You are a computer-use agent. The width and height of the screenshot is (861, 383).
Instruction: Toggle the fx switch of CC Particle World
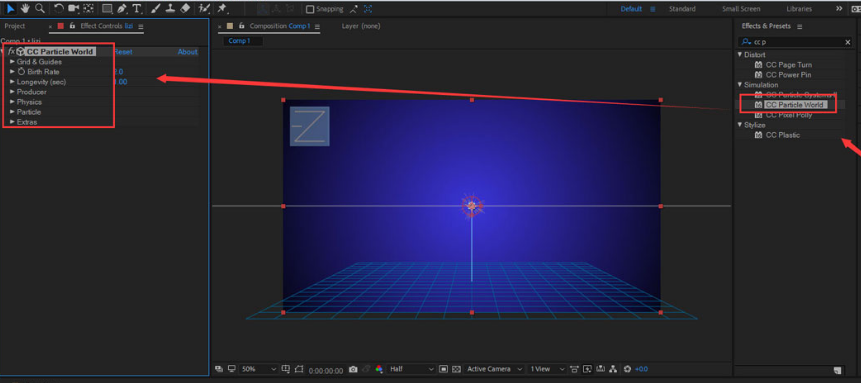click(x=11, y=52)
